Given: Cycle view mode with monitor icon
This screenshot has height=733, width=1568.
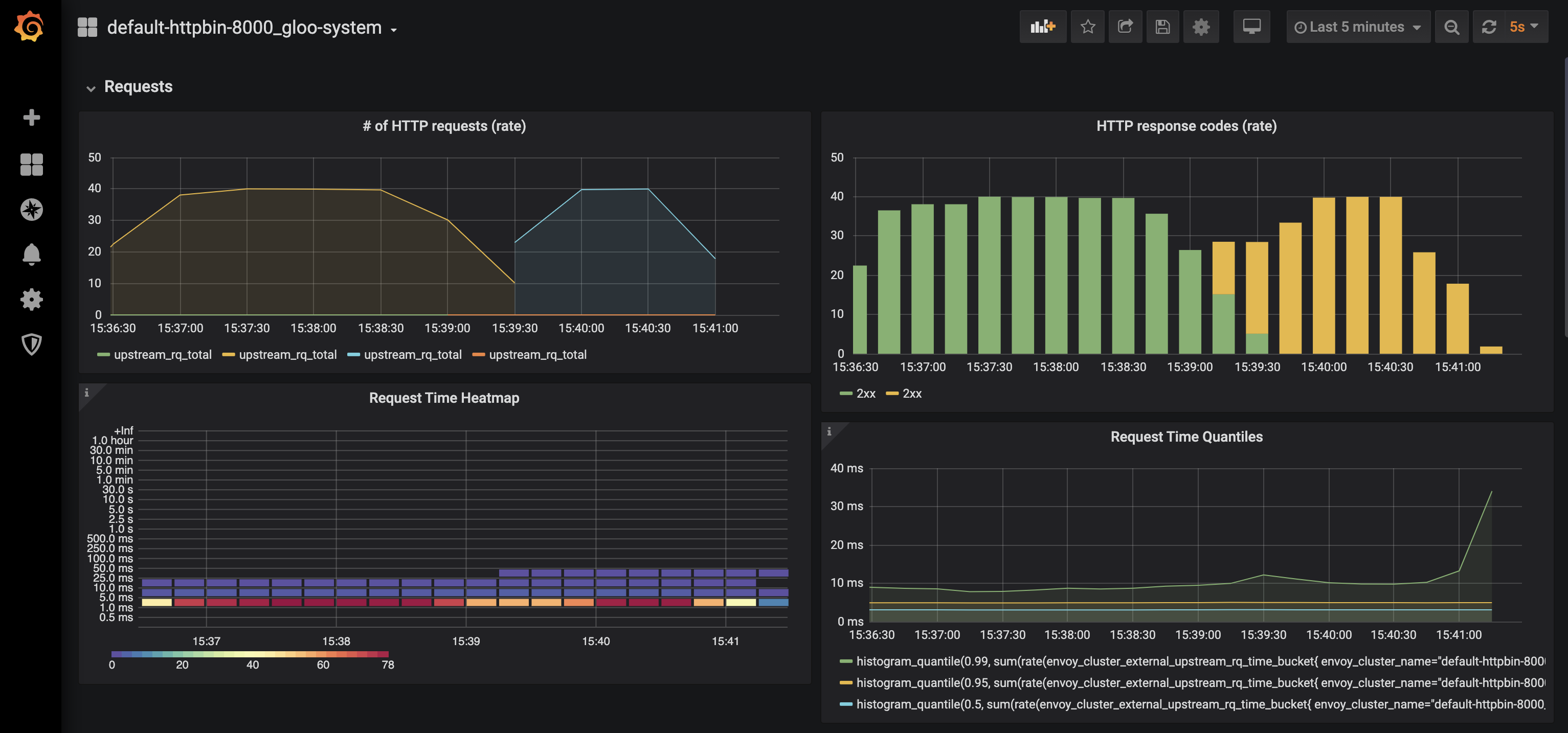Looking at the screenshot, I should coord(1251,27).
